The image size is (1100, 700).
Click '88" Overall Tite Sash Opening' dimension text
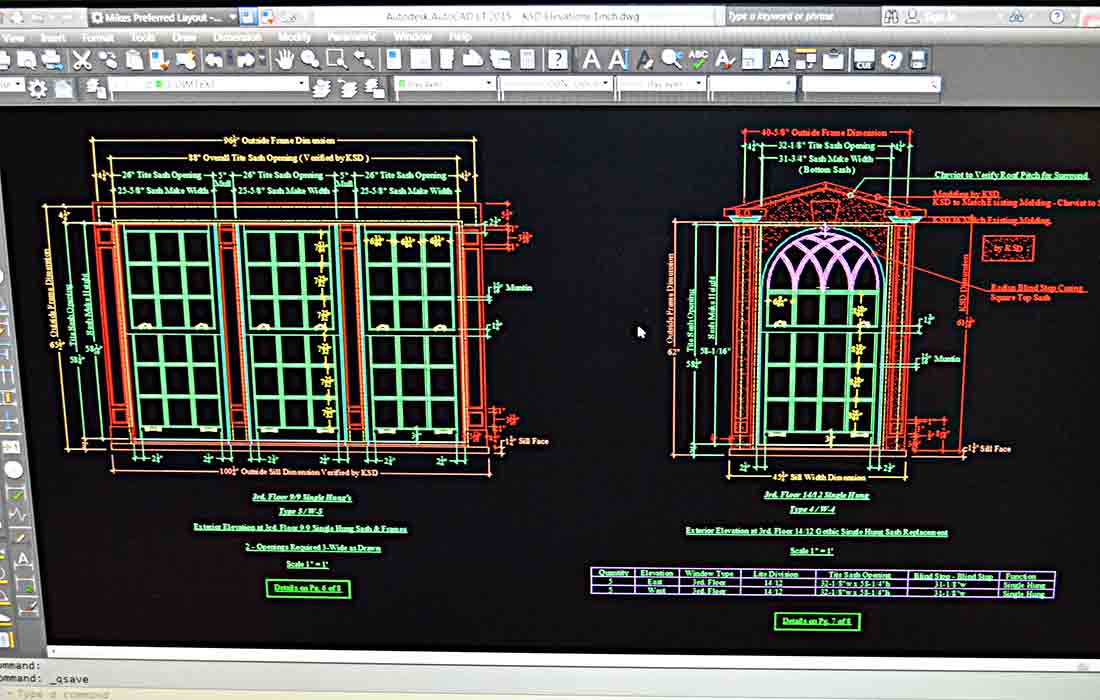click(279, 158)
